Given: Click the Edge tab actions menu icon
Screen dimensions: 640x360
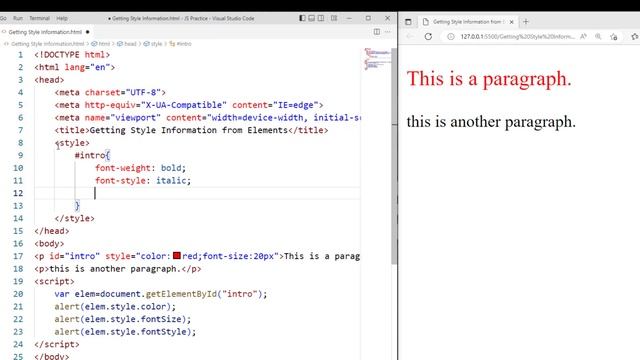Looking at the screenshot, I should (408, 22).
